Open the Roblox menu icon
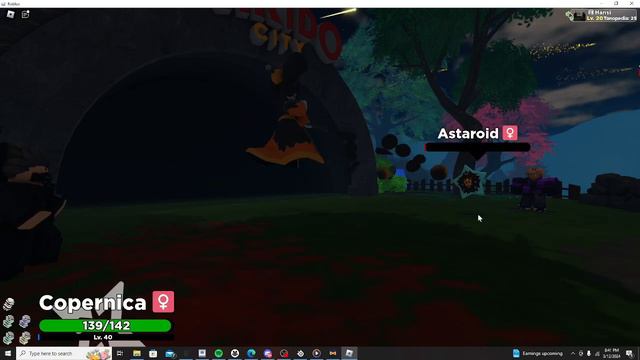 pos(11,14)
